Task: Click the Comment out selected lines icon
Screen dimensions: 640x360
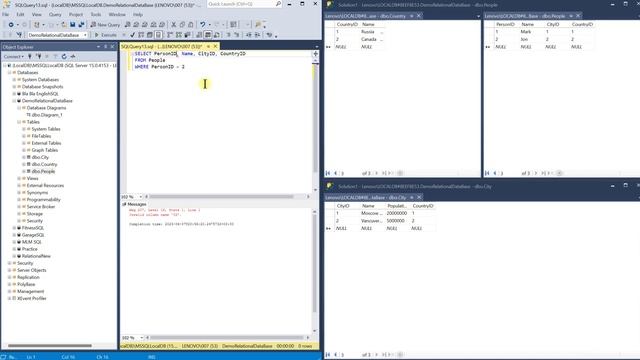Action: [229, 35]
